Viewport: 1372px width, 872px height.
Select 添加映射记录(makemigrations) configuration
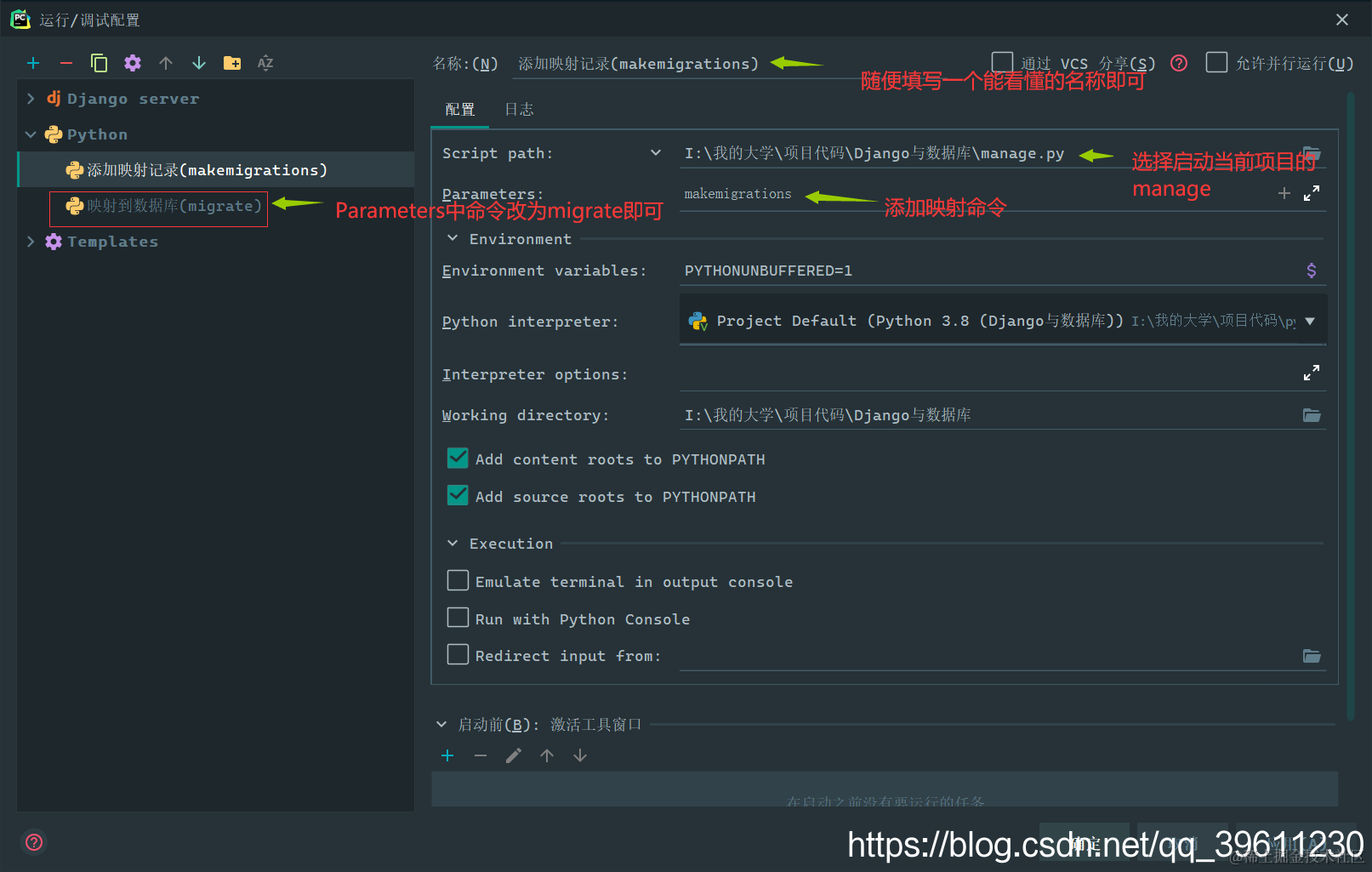216,170
